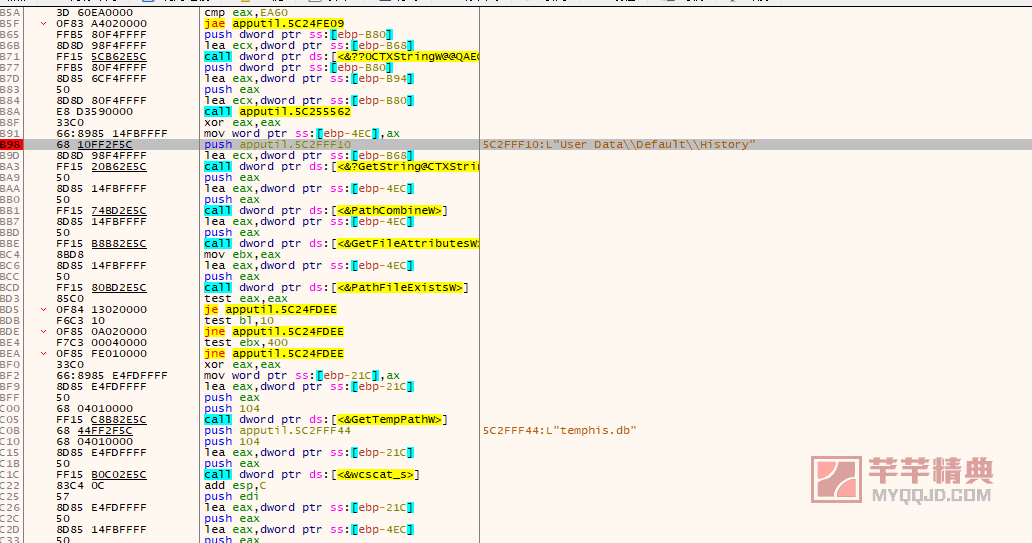Click the bytes '66:8985 E4FDFFFF'
Image resolution: width=1032 pixels, height=543 pixels.
112,375
